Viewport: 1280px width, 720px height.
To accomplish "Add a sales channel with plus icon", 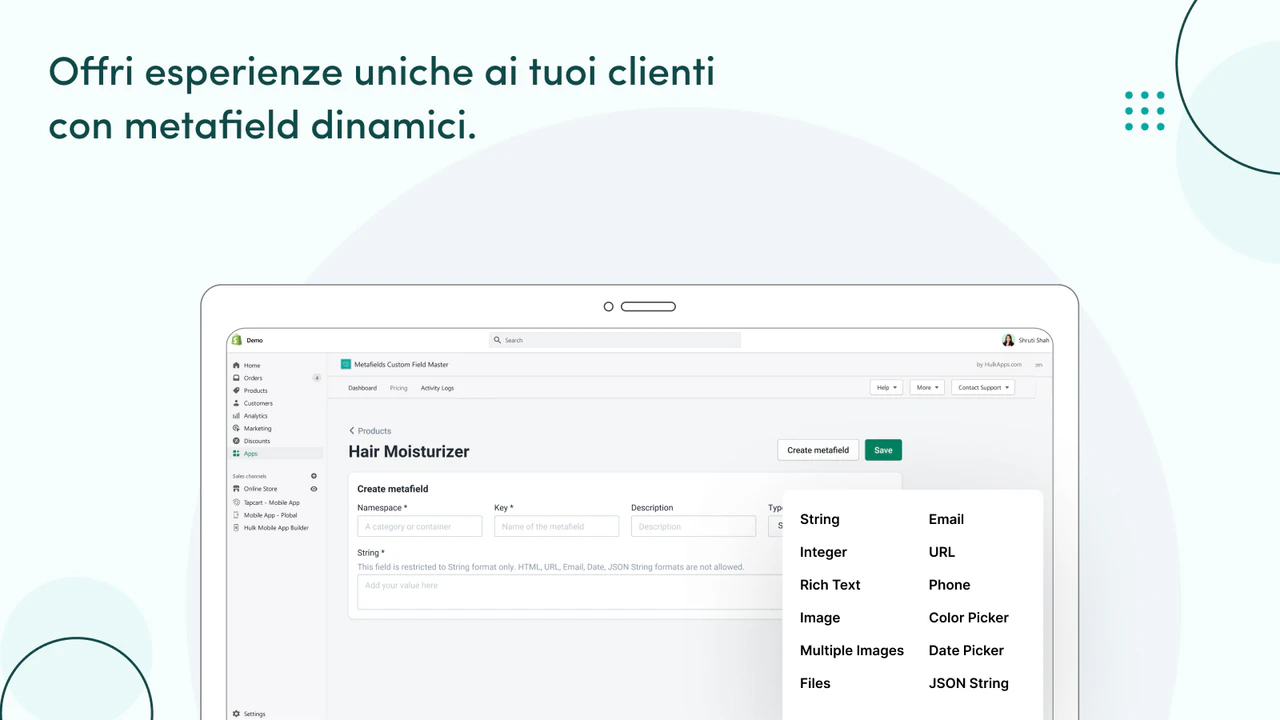I will click(314, 476).
